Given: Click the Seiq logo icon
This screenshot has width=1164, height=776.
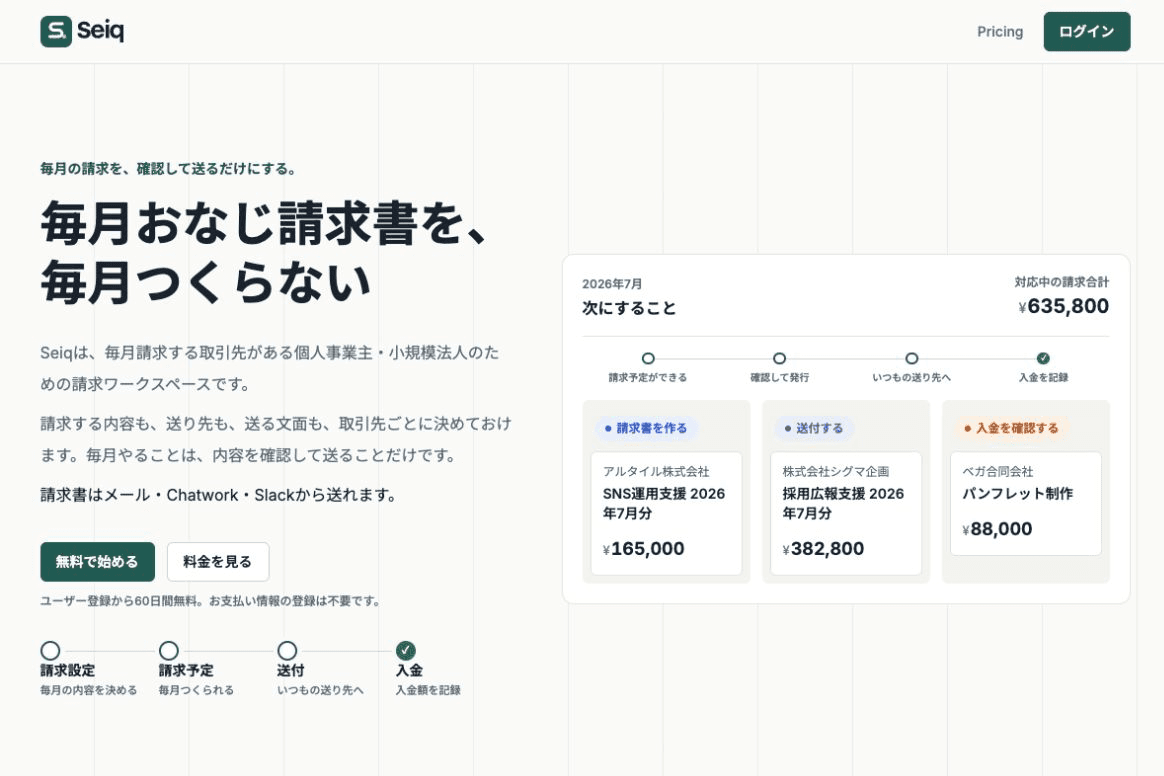Looking at the screenshot, I should point(56,31).
